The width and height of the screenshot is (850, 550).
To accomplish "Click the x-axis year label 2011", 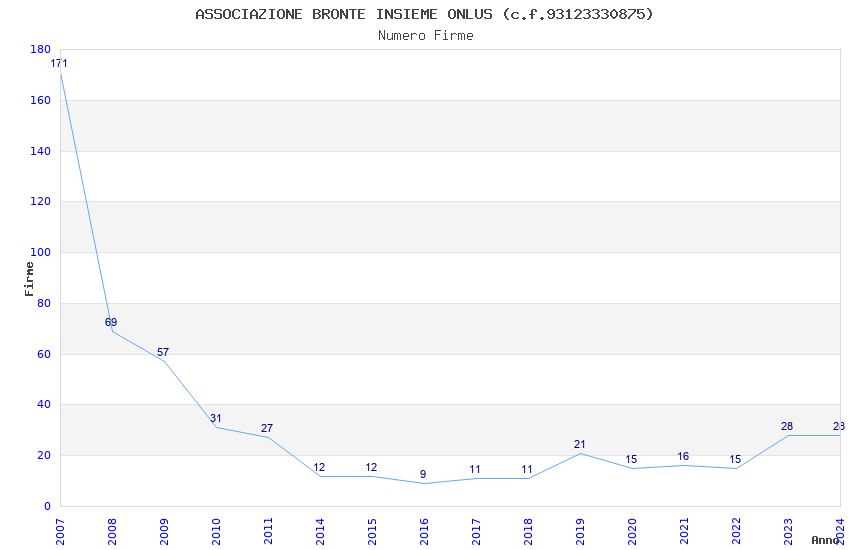I will coord(268,532).
